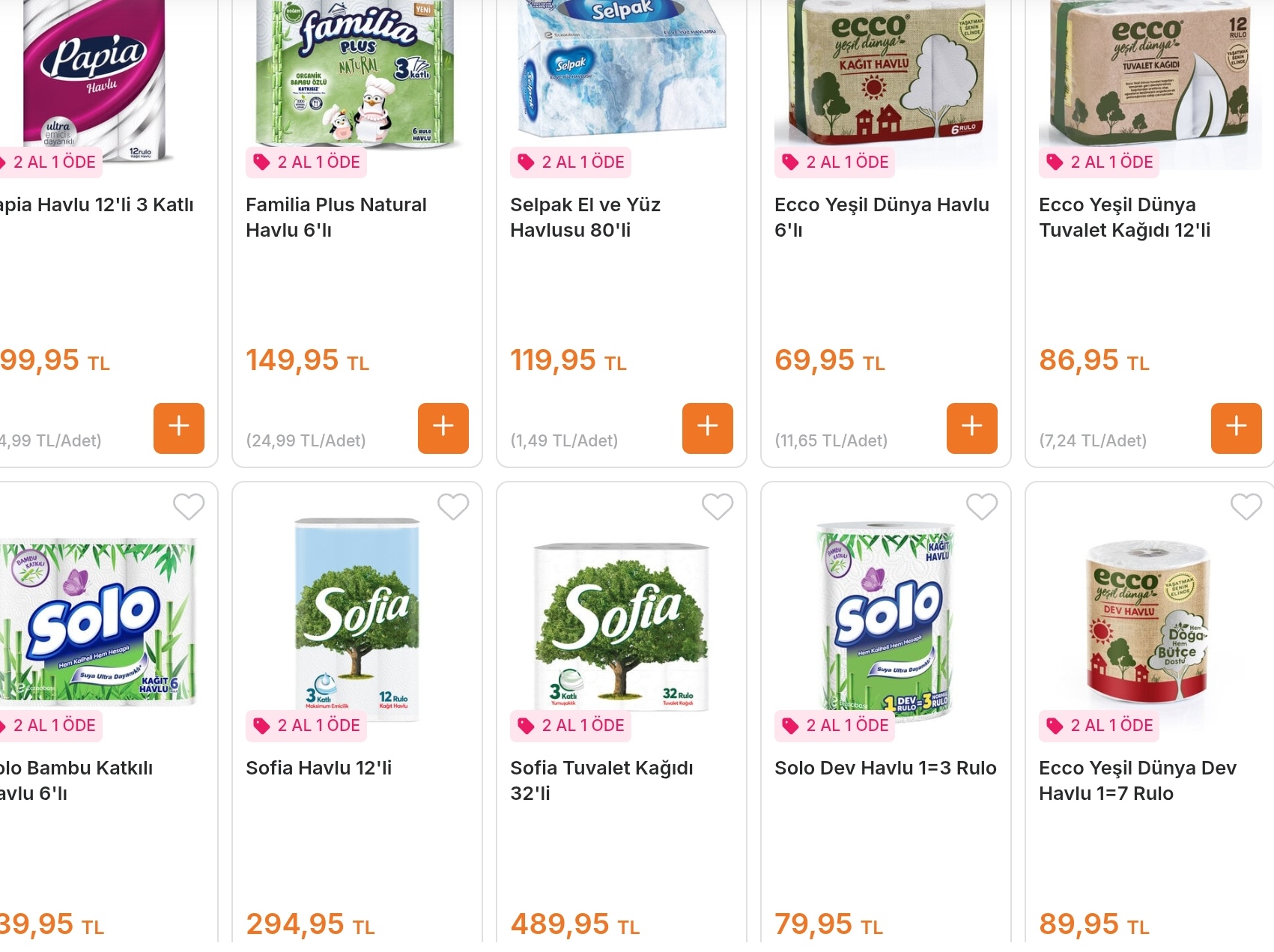Click 2 AL 1 ÖDE tag on Solo Dev Havlu
The width and height of the screenshot is (1274, 952).
(835, 726)
